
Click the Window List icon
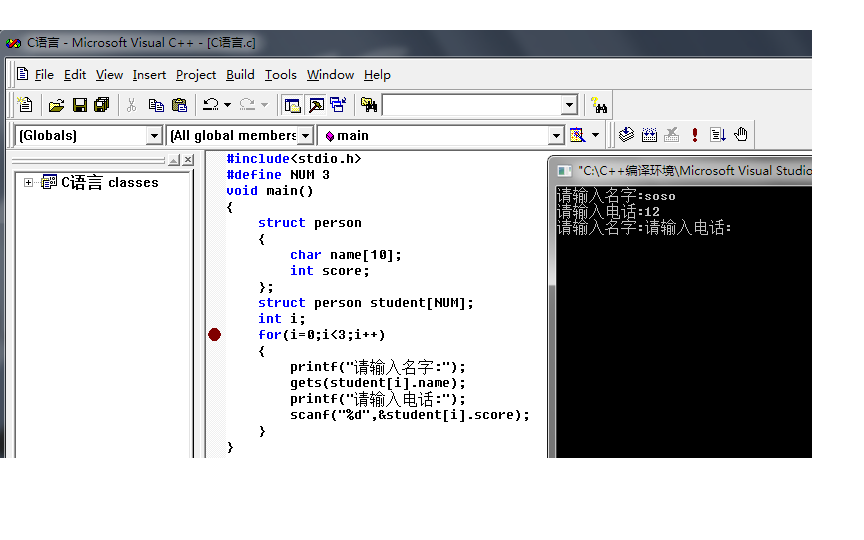(x=338, y=105)
